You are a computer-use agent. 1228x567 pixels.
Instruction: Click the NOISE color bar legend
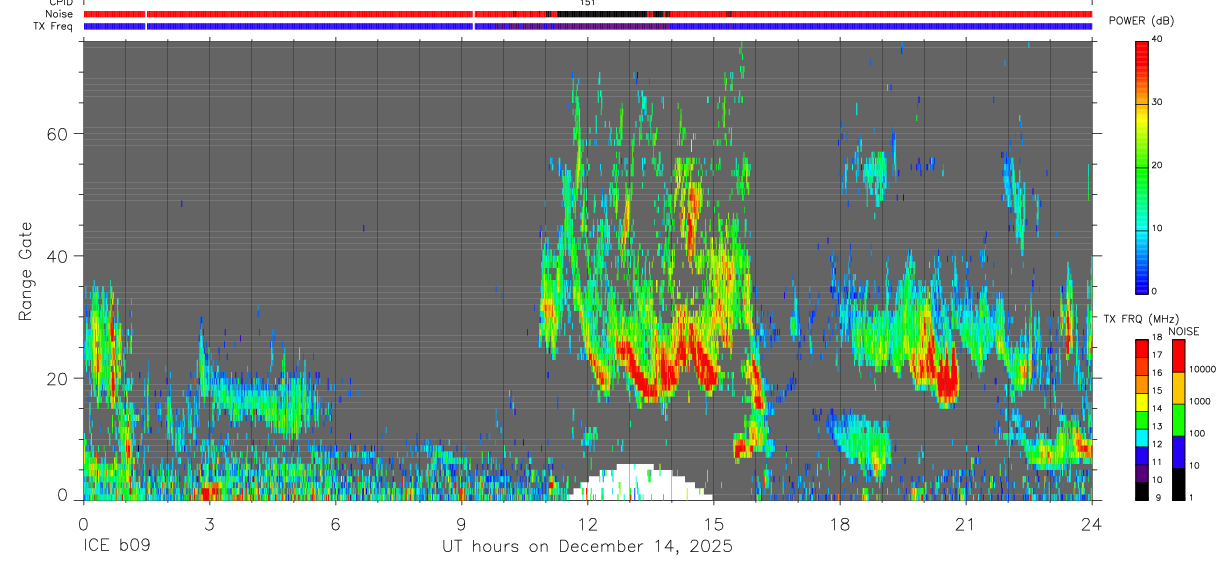coord(1179,420)
